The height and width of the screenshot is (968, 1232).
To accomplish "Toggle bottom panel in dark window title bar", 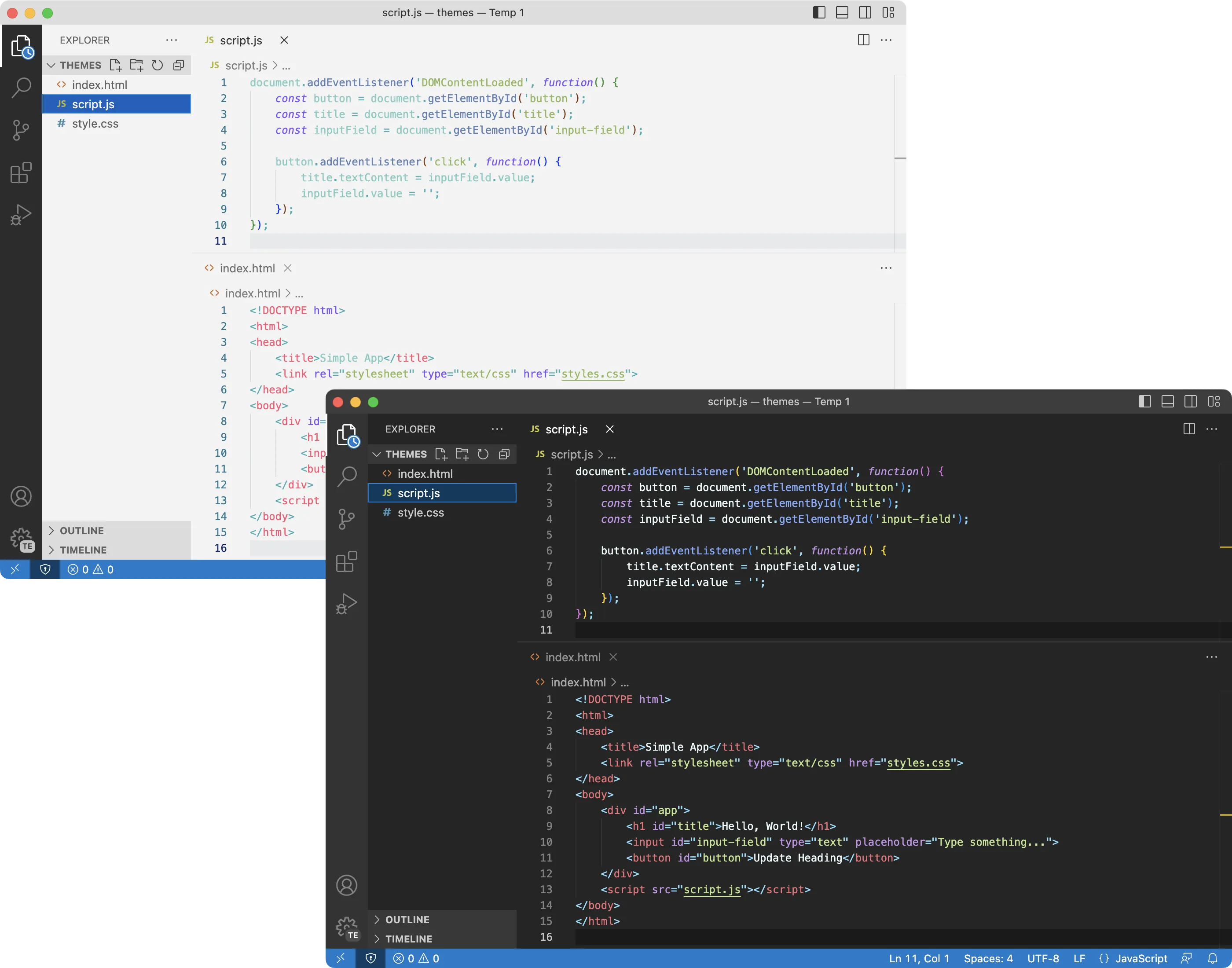I will click(1167, 401).
